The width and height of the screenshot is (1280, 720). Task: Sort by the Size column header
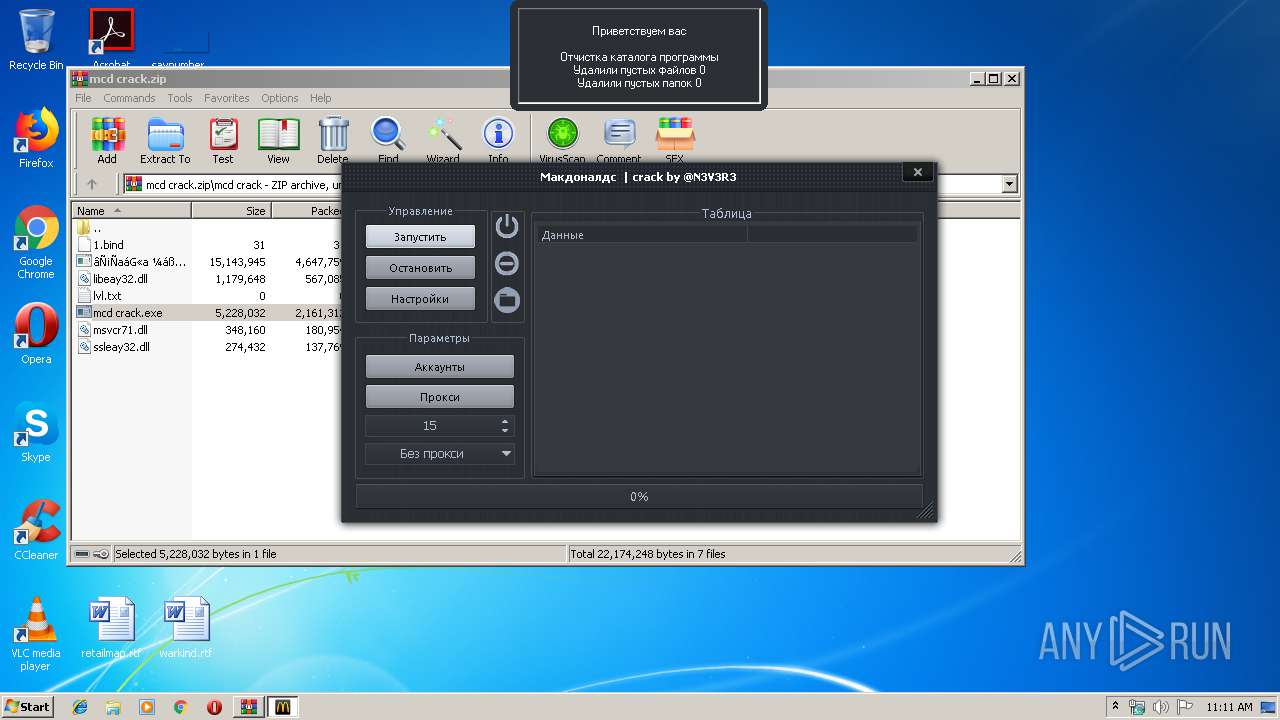231,211
